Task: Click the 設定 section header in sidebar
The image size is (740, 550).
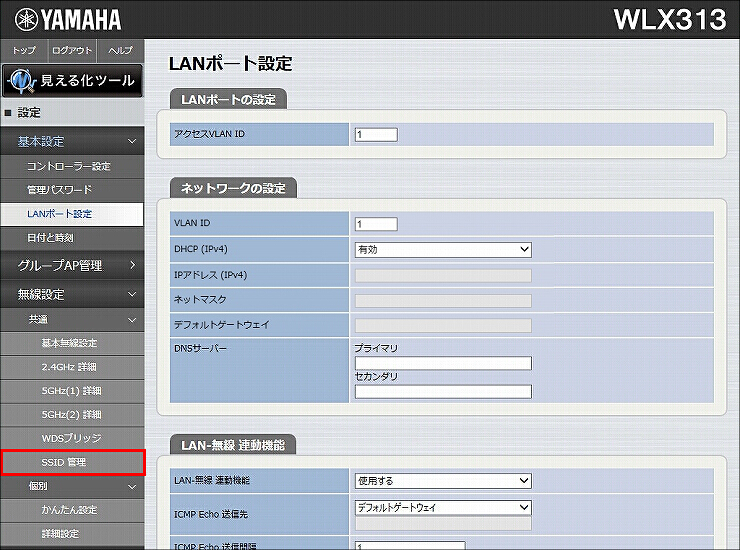Action: tap(72, 113)
